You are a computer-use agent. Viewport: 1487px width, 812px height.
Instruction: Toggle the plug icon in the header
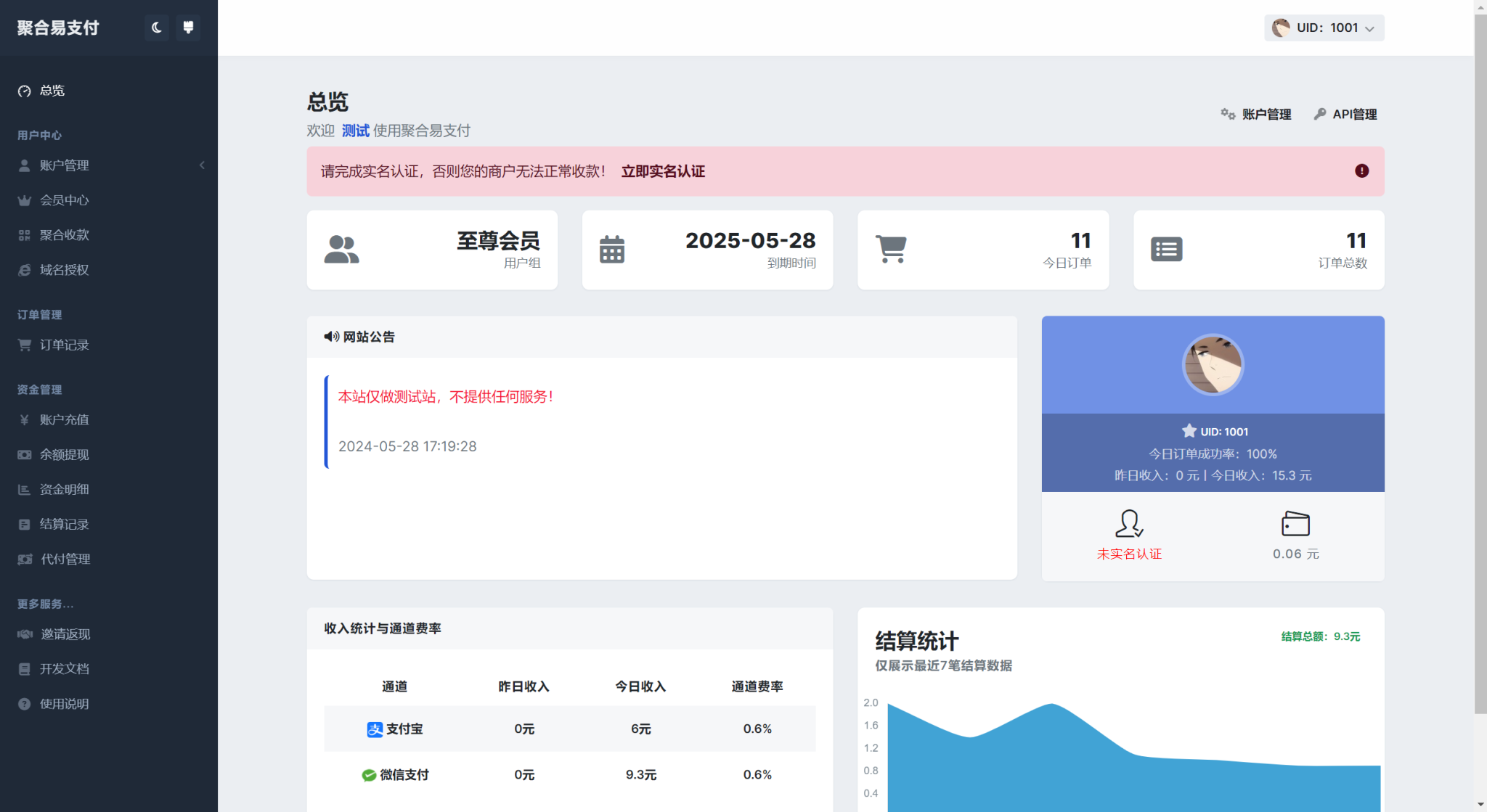coord(188,28)
